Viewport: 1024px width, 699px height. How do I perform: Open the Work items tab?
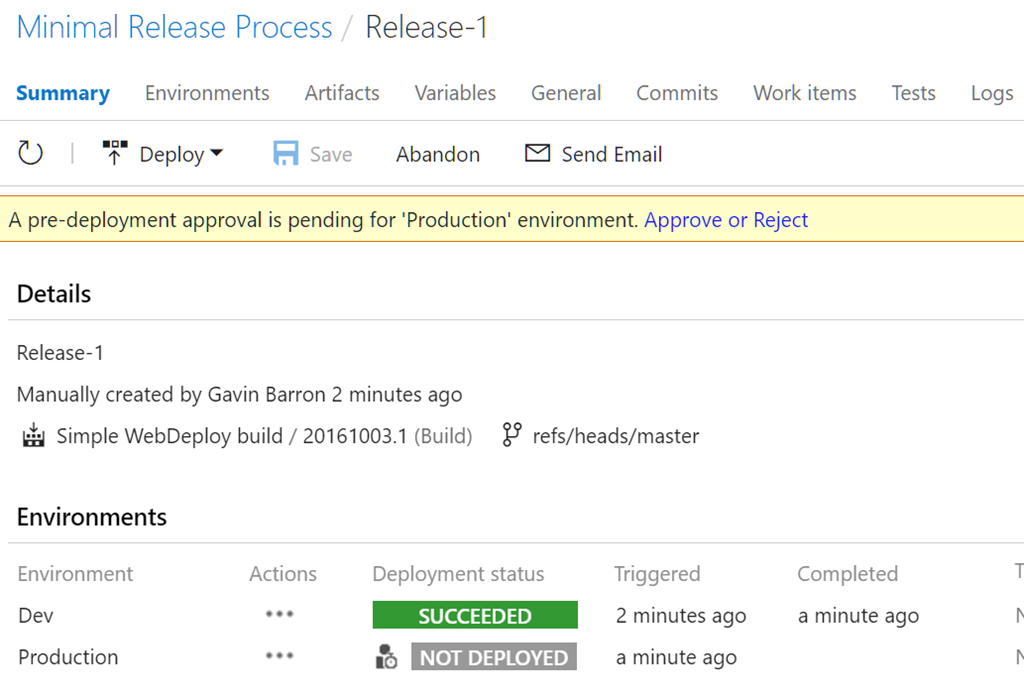click(x=804, y=93)
